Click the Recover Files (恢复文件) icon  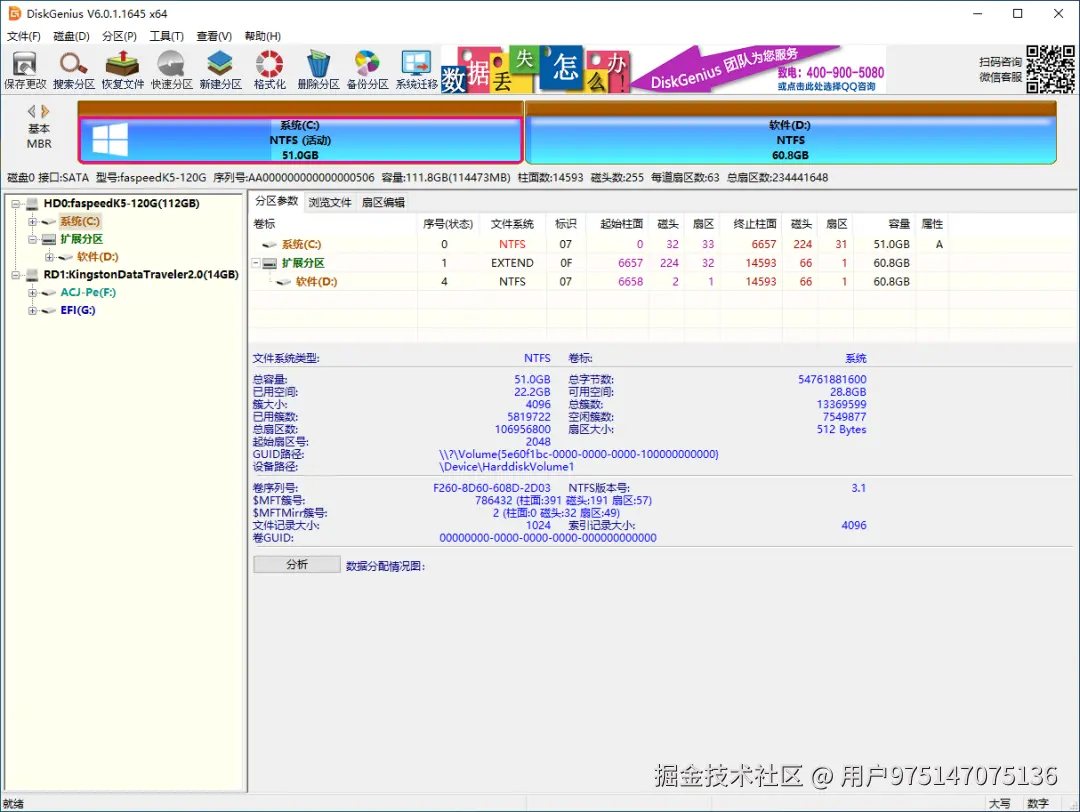point(123,70)
